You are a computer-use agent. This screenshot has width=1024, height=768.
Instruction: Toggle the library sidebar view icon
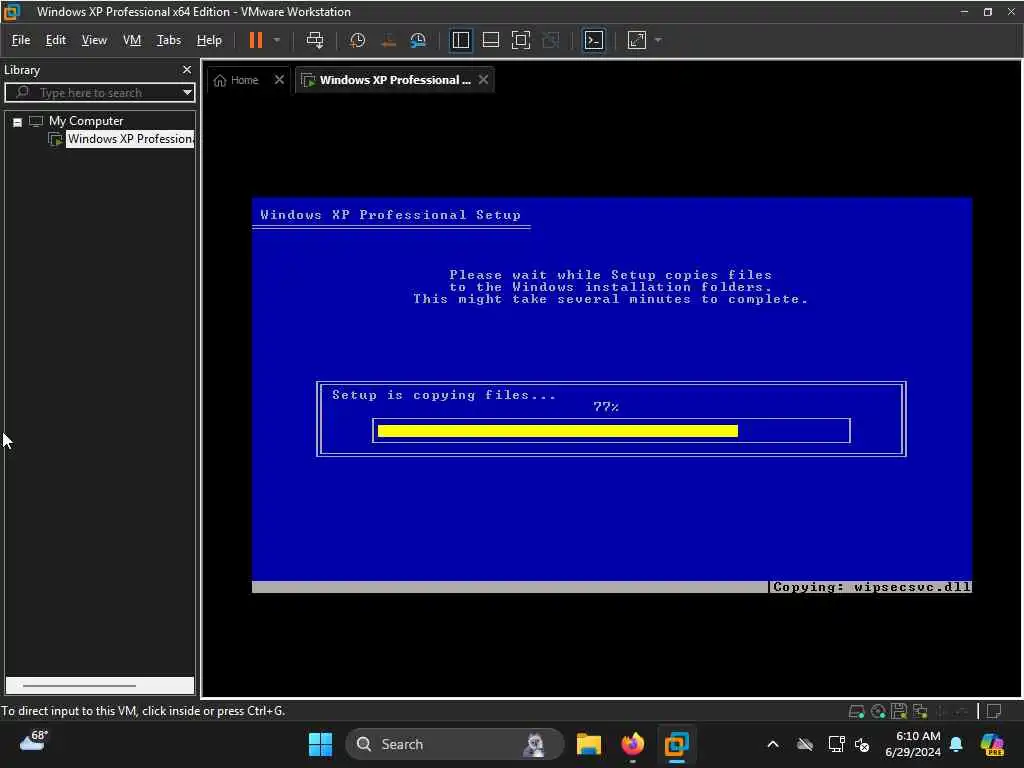(460, 40)
